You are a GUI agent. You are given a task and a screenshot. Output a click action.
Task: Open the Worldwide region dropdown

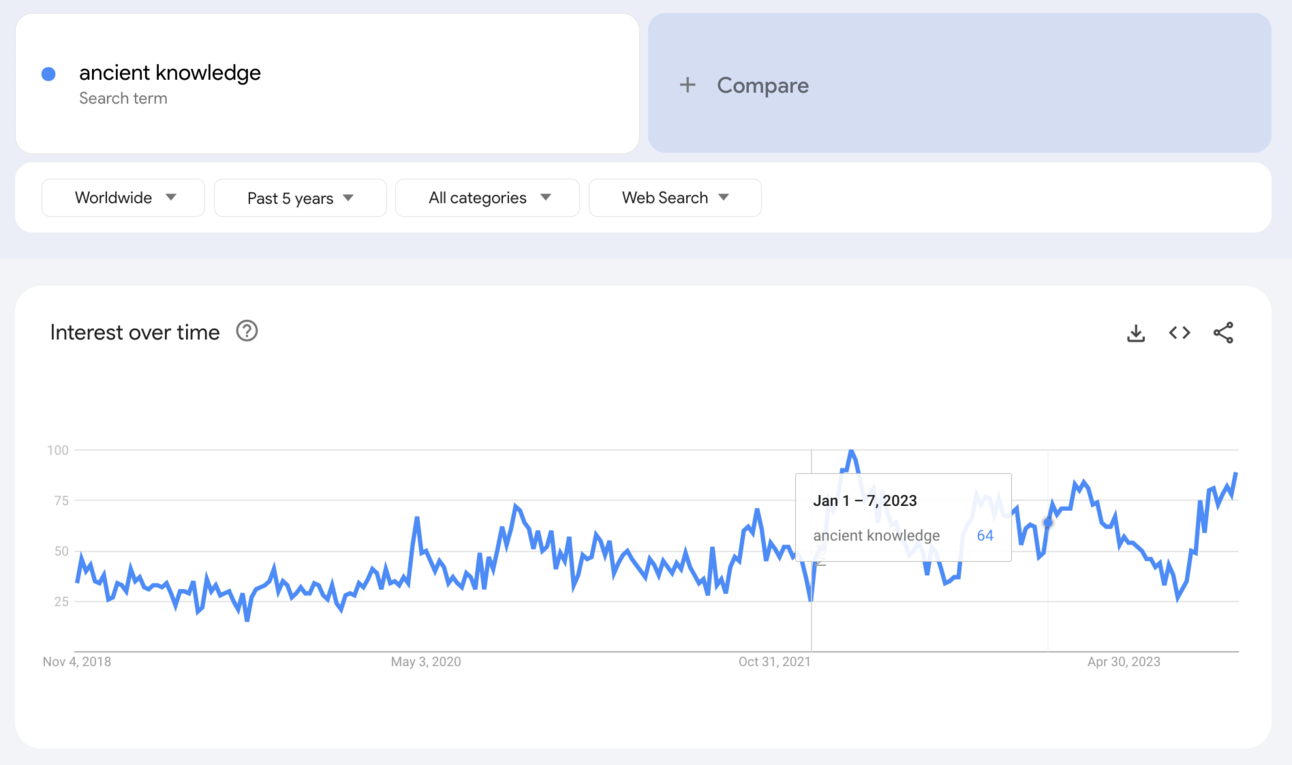tap(124, 198)
